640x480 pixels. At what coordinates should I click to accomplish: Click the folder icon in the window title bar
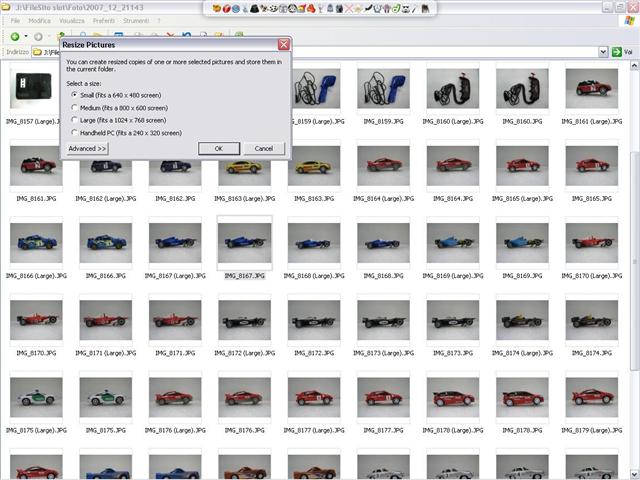[x=6, y=7]
